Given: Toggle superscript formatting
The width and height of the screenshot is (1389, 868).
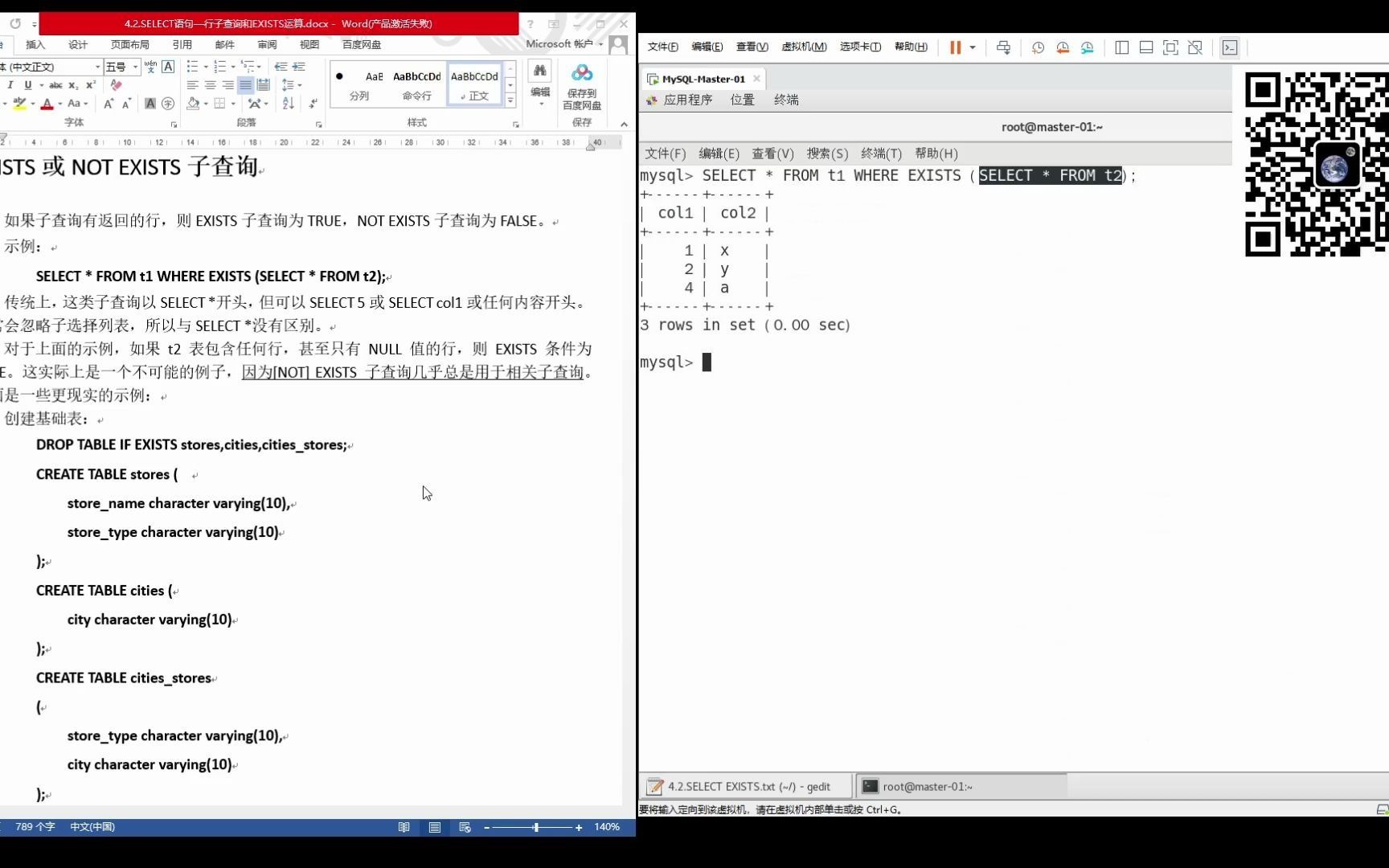Looking at the screenshot, I should tap(91, 85).
